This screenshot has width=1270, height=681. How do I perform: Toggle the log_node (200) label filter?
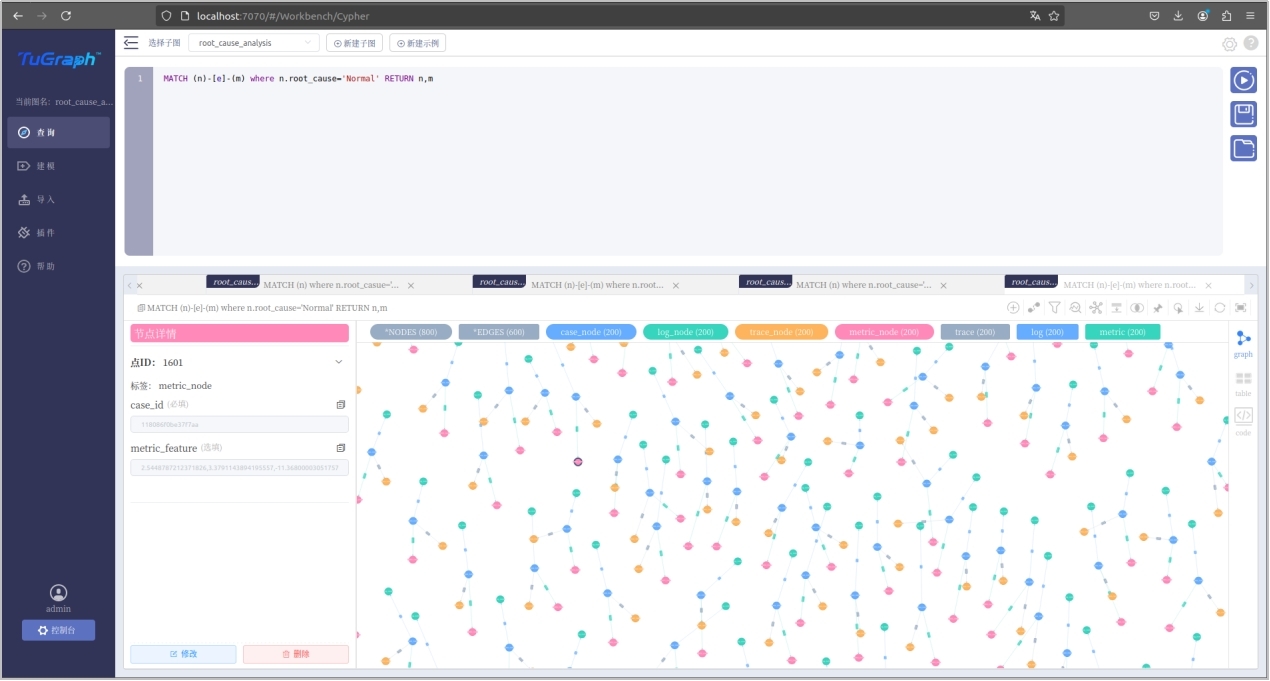(685, 332)
